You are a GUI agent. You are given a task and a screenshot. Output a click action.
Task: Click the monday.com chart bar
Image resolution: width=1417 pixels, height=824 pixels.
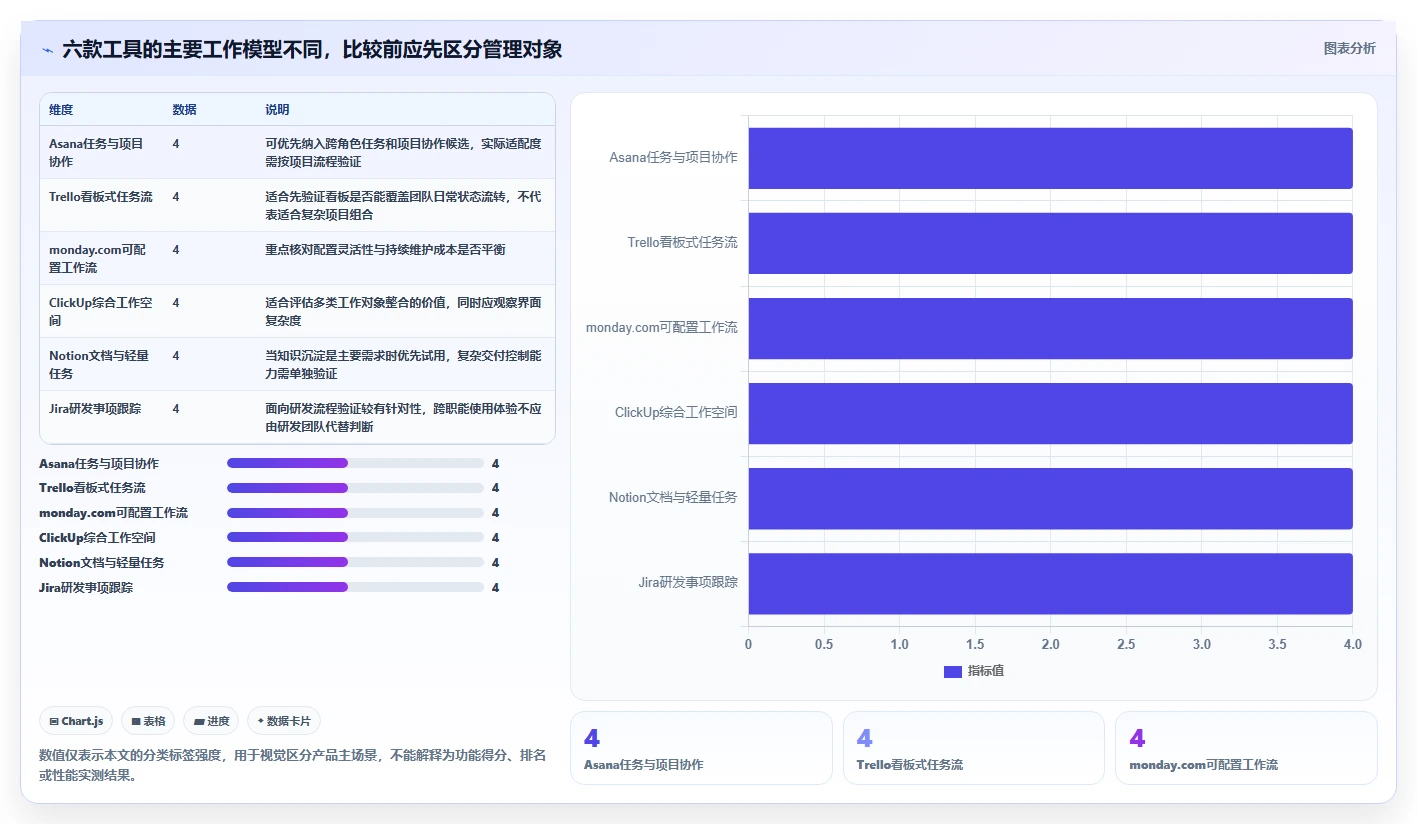[1050, 328]
